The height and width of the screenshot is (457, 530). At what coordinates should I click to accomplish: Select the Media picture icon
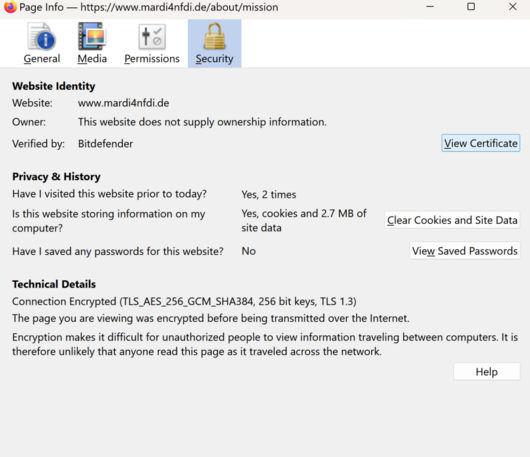[92, 37]
